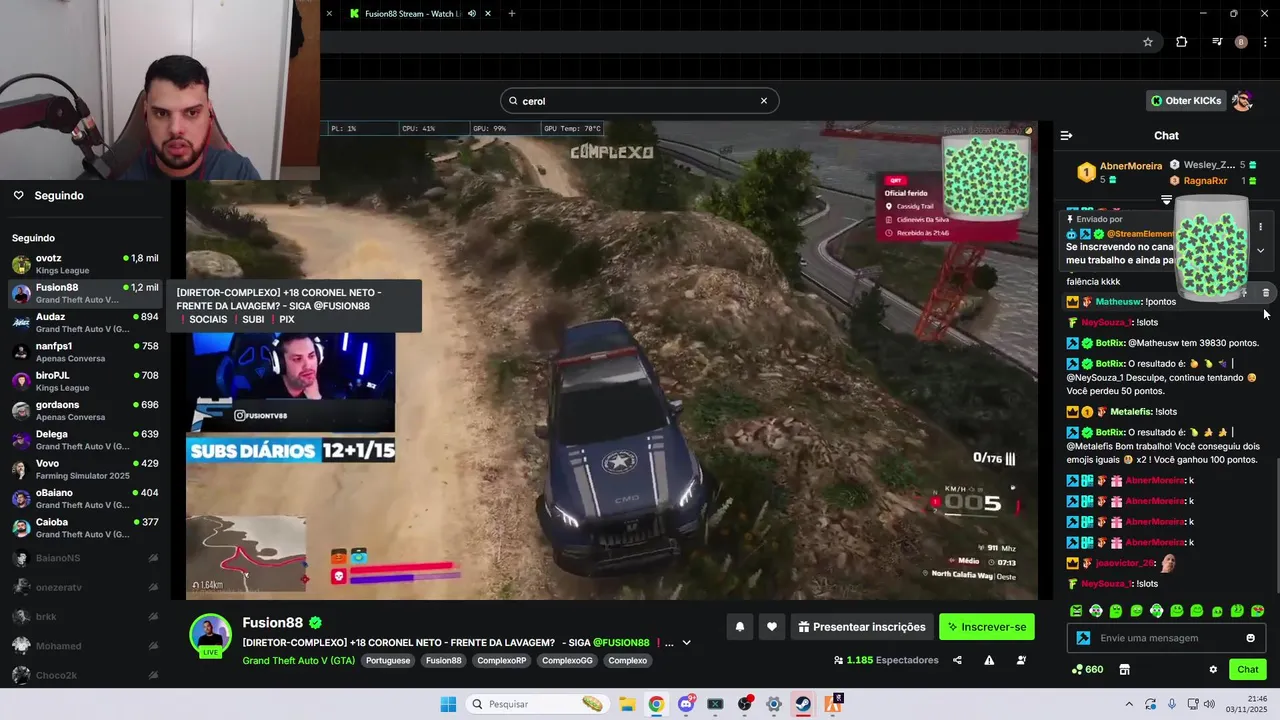Clear the search text with the X
The width and height of the screenshot is (1280, 720).
[764, 100]
